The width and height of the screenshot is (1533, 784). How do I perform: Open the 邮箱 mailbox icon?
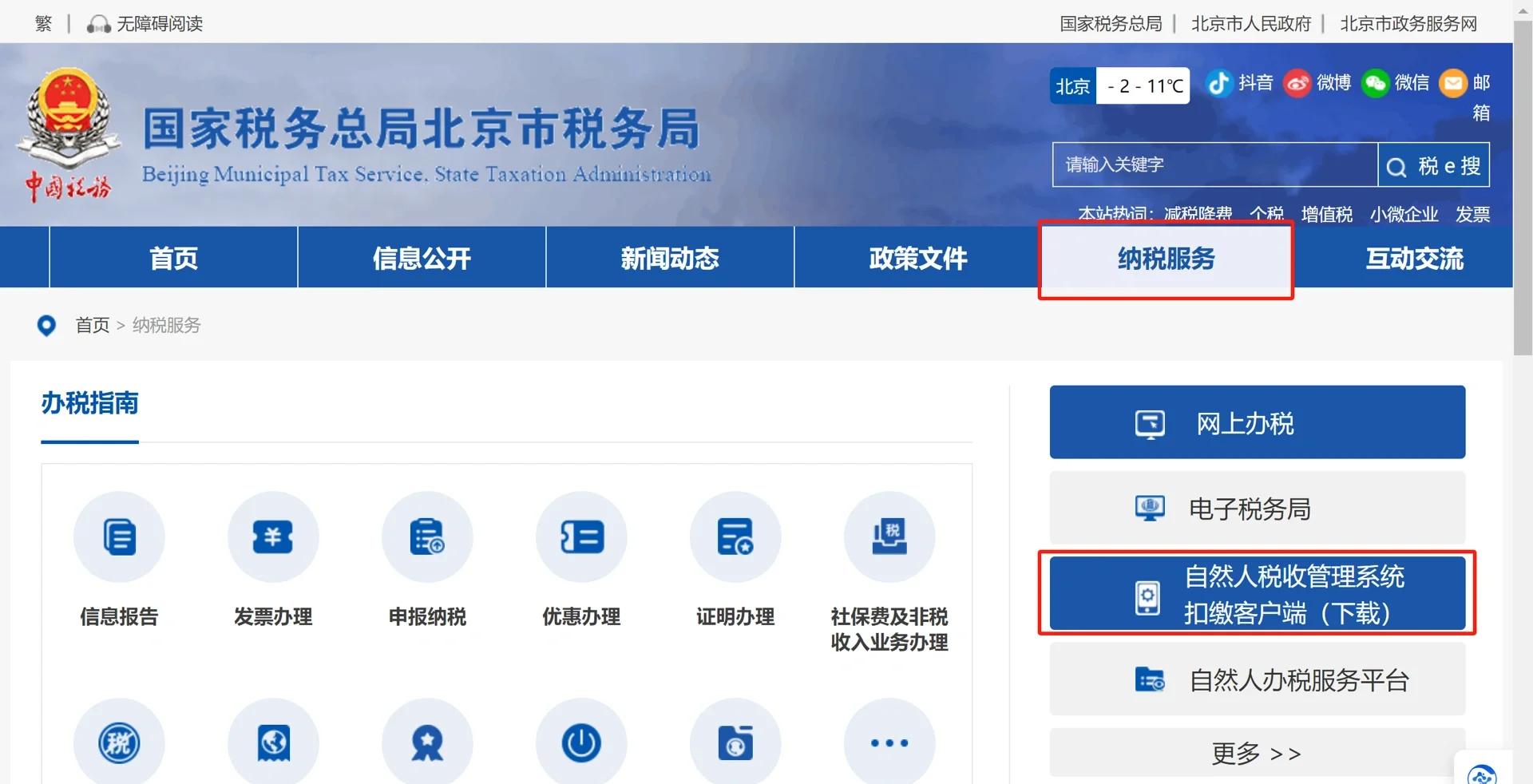coord(1453,83)
